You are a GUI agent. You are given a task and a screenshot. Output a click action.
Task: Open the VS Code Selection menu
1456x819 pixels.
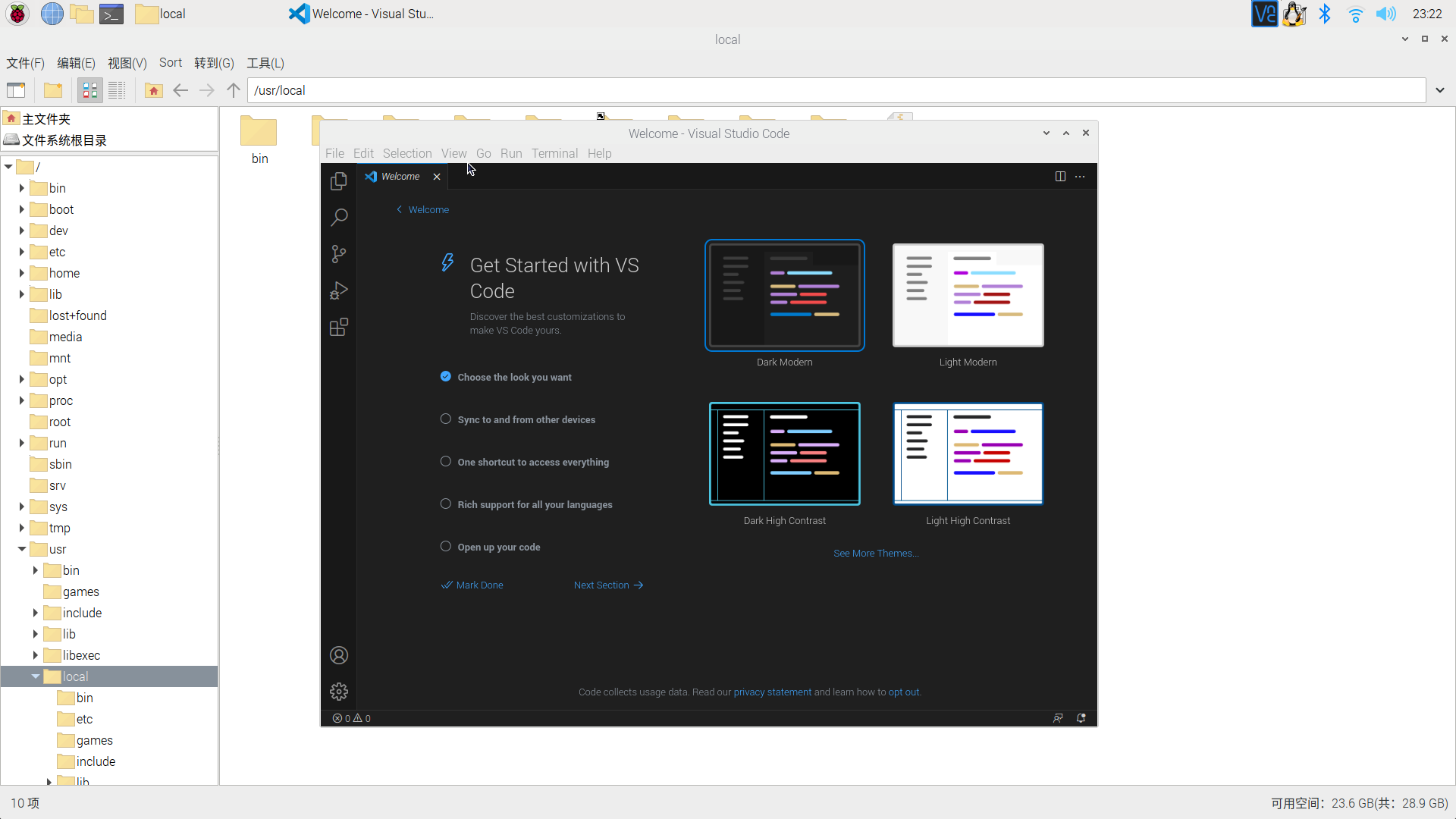407,153
